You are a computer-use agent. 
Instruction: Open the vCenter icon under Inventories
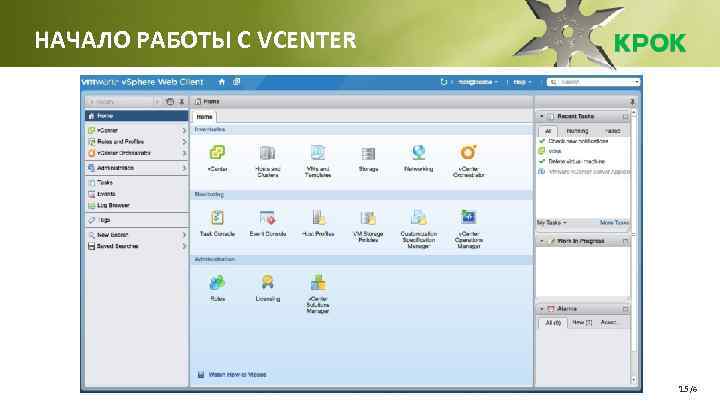click(217, 153)
